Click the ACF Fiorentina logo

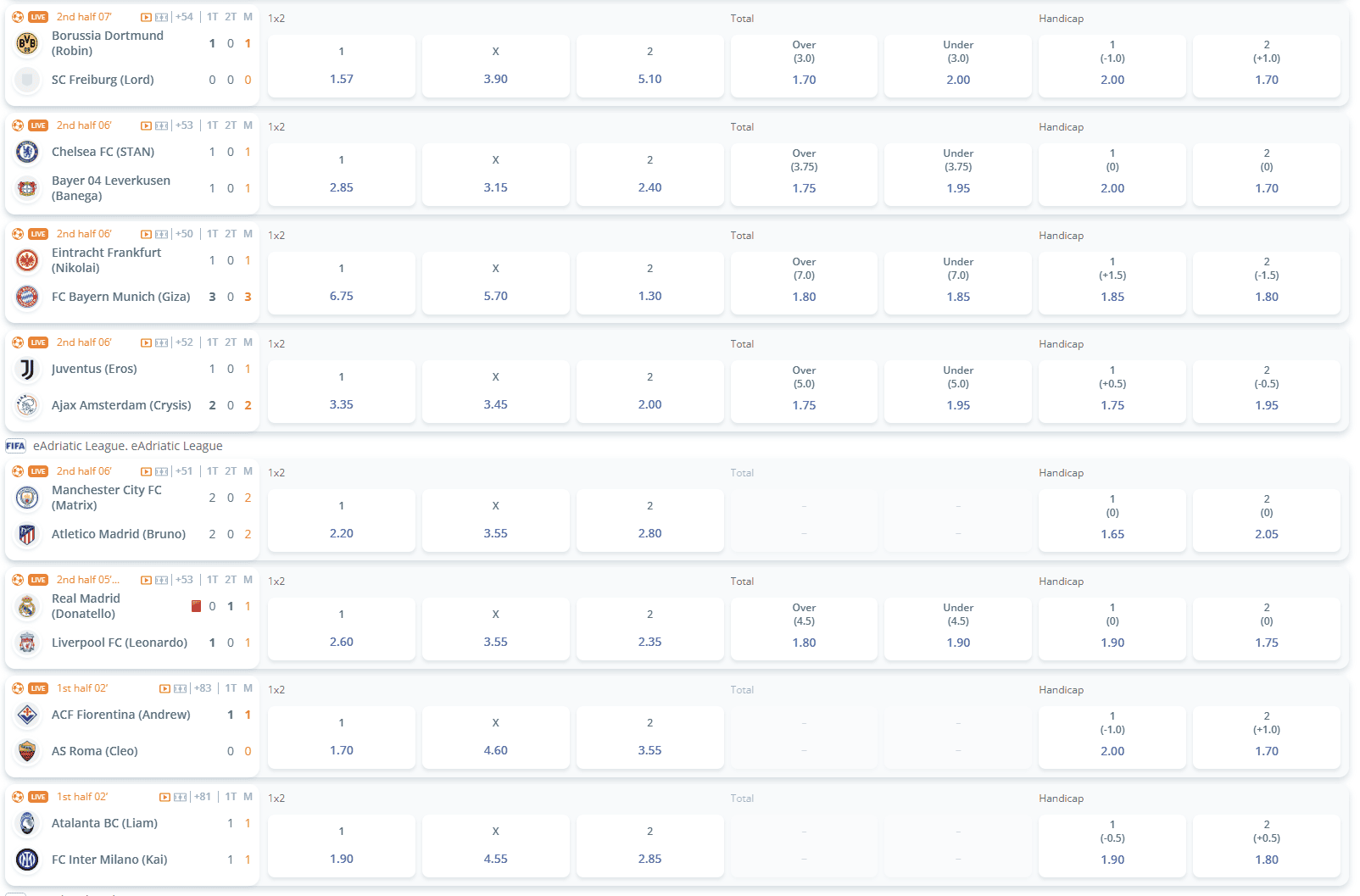click(x=27, y=715)
